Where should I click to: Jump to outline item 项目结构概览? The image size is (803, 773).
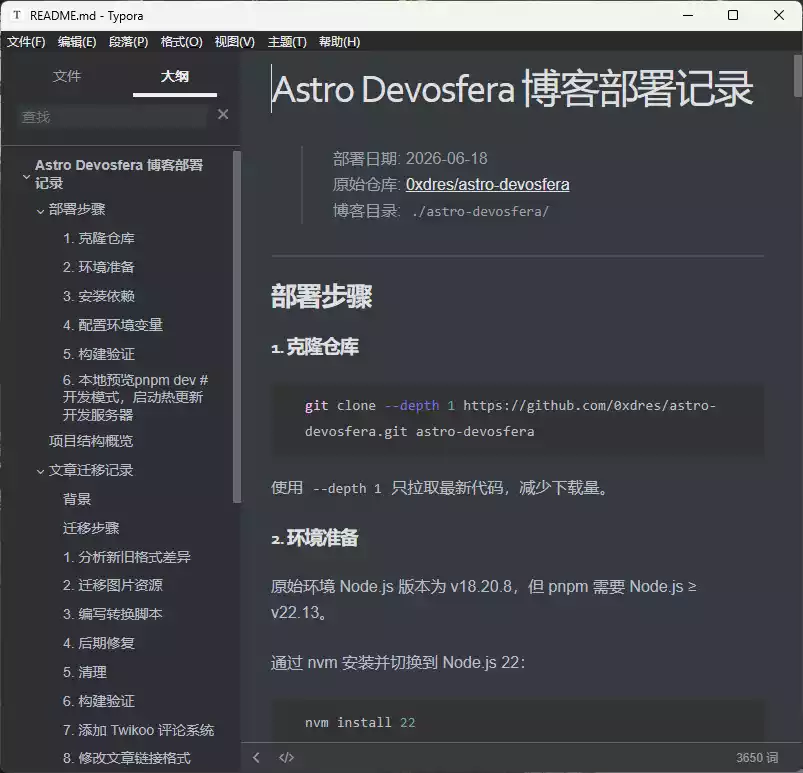point(91,441)
